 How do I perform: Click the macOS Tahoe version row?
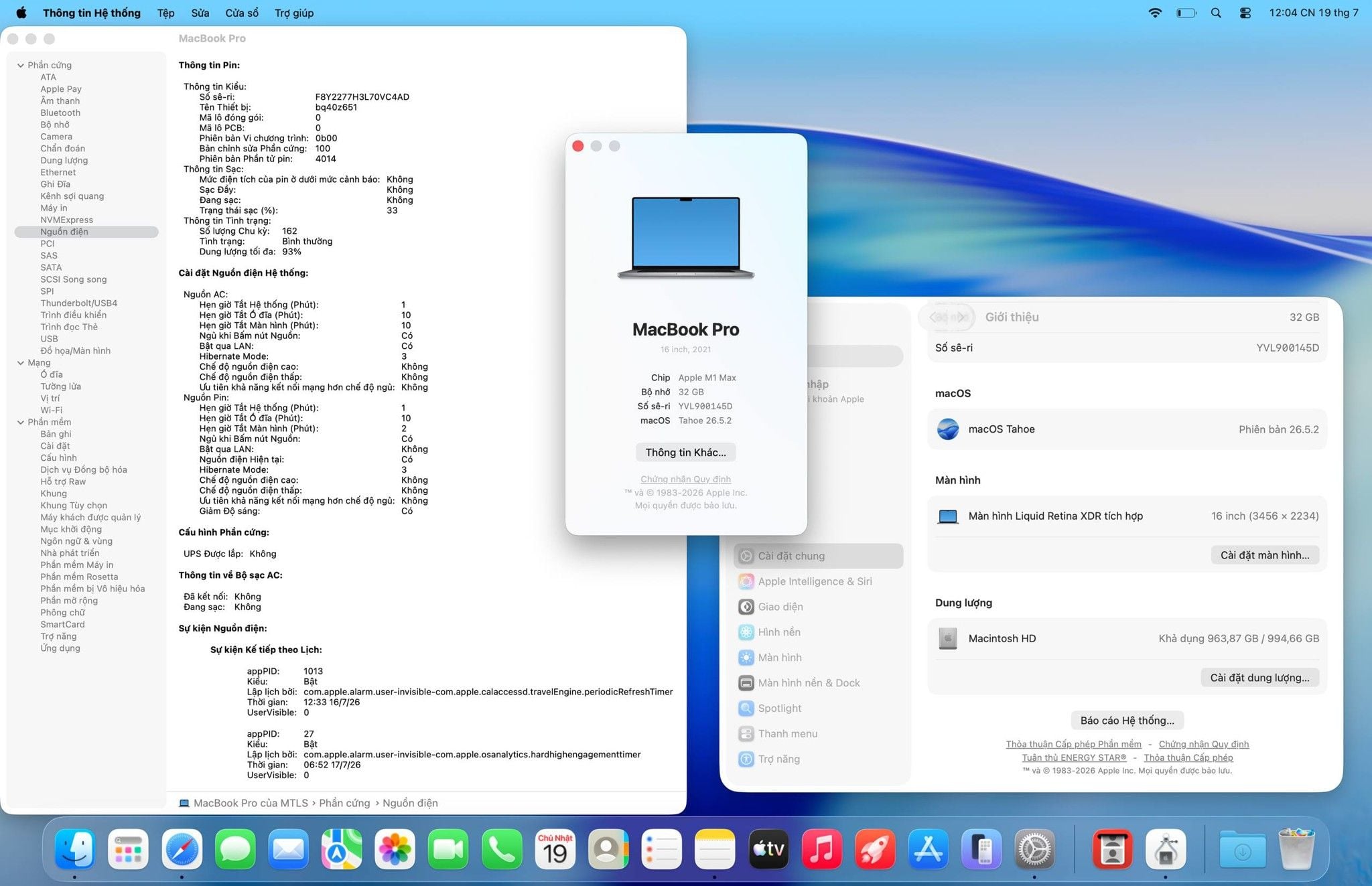(x=1127, y=429)
